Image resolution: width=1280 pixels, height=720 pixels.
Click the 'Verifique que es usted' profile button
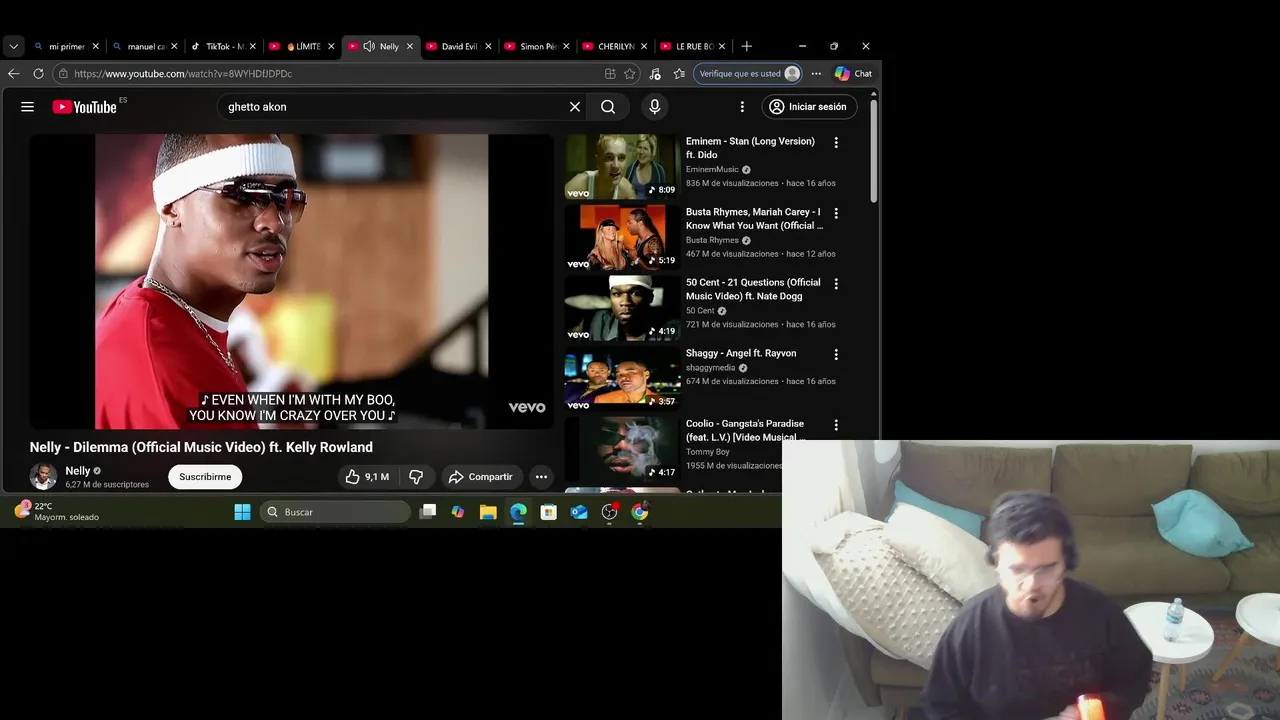click(748, 73)
